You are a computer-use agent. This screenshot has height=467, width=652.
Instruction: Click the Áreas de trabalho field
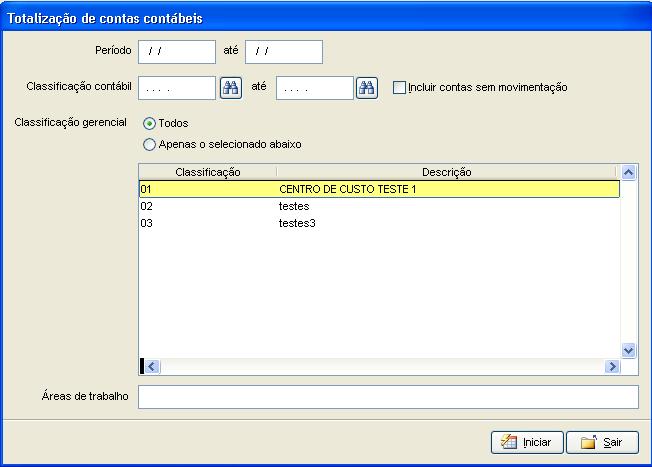click(x=388, y=397)
